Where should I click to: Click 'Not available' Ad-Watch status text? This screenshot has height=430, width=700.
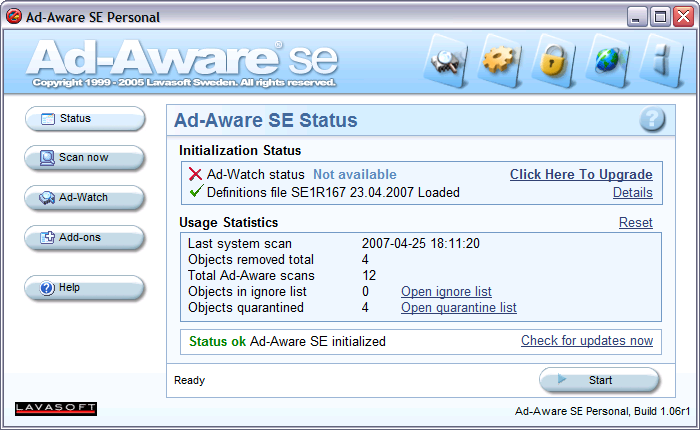[x=355, y=174]
